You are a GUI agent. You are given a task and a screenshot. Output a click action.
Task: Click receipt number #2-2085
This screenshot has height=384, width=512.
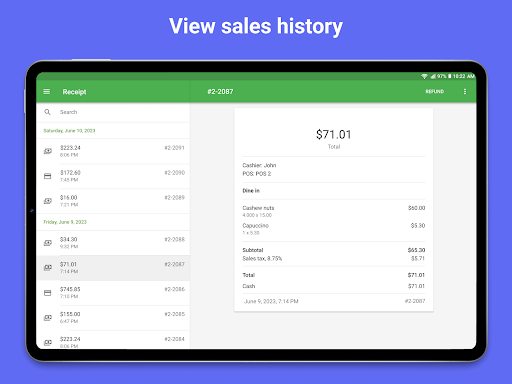(x=174, y=314)
